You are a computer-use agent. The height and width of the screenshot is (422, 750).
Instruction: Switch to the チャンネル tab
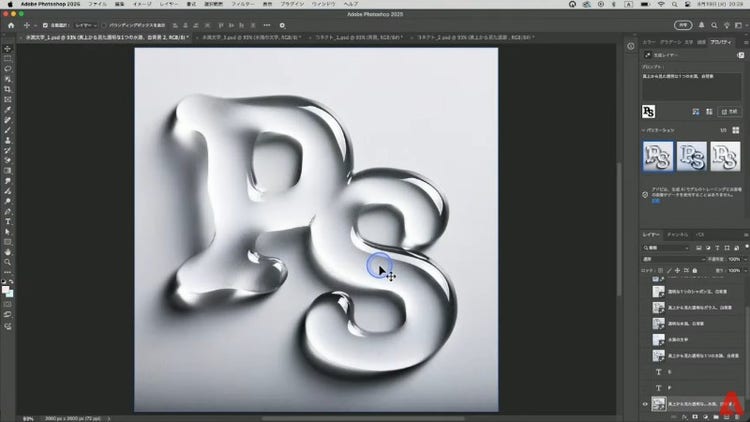[677, 234]
